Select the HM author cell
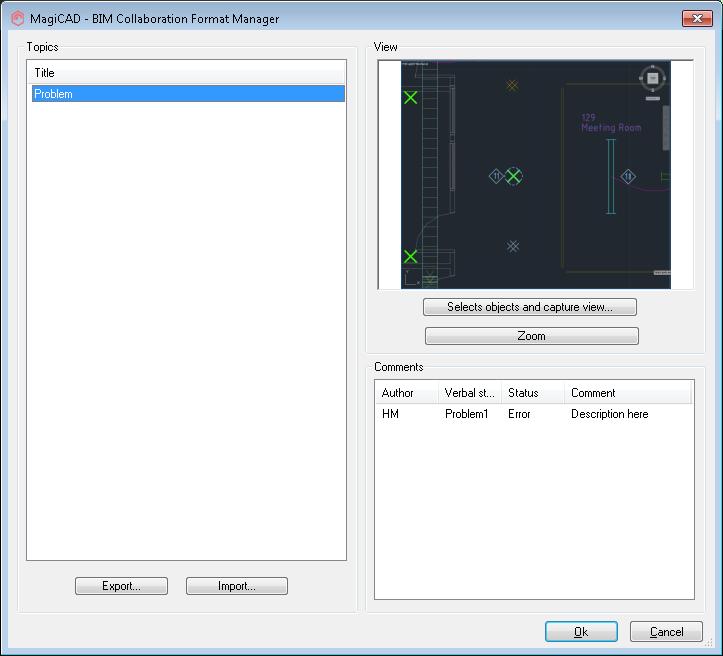The width and height of the screenshot is (723, 656). (x=391, y=414)
